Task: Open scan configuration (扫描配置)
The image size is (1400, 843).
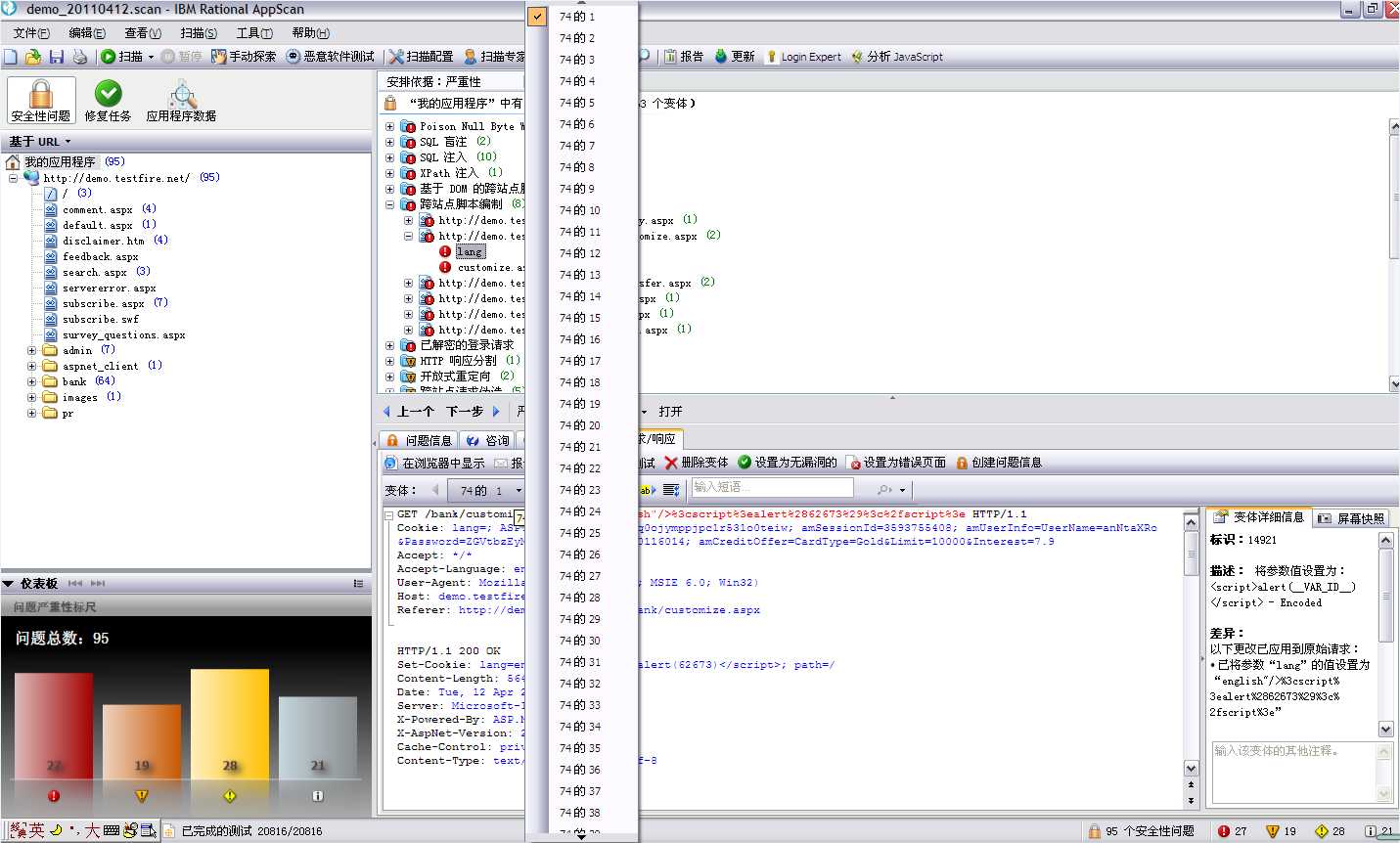Action: 421,57
